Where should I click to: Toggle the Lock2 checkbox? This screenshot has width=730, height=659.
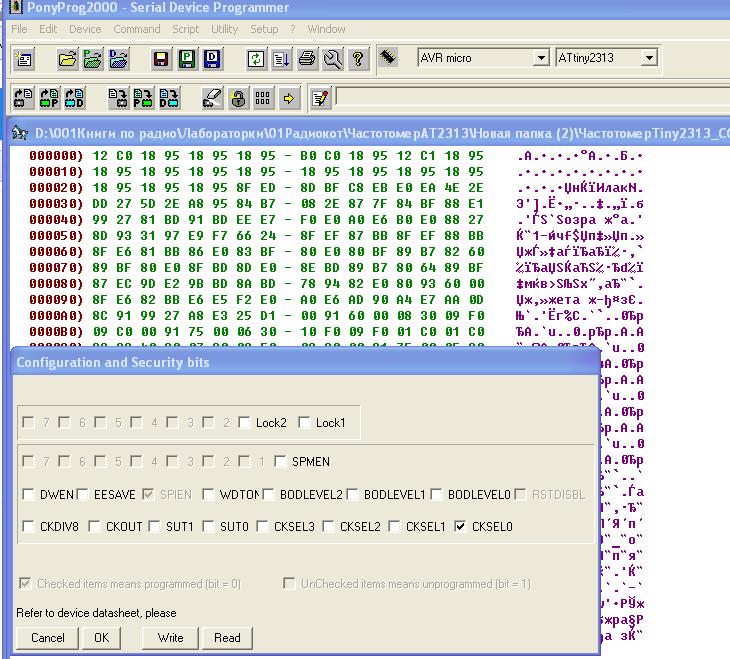(244, 422)
